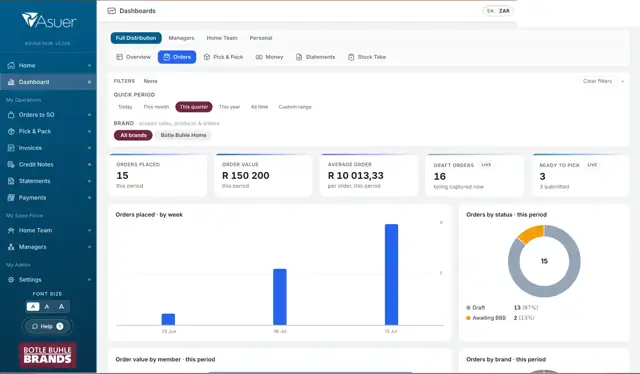Click the Orders Placed 15 card
The height and width of the screenshot is (374, 640).
(158, 175)
